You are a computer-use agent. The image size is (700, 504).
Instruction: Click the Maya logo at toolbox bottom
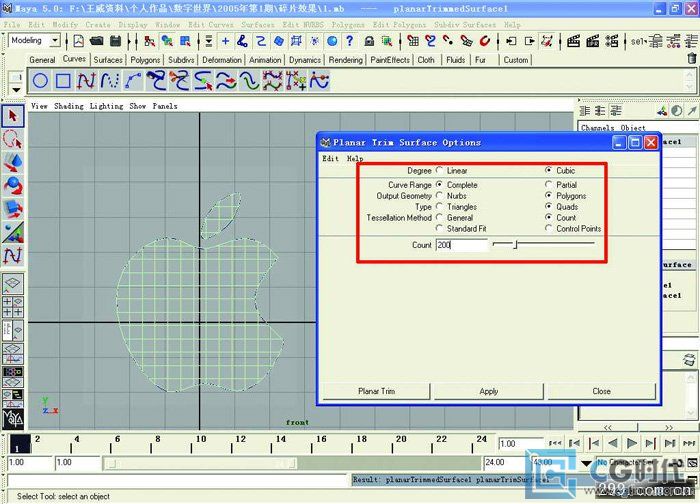coord(13,419)
